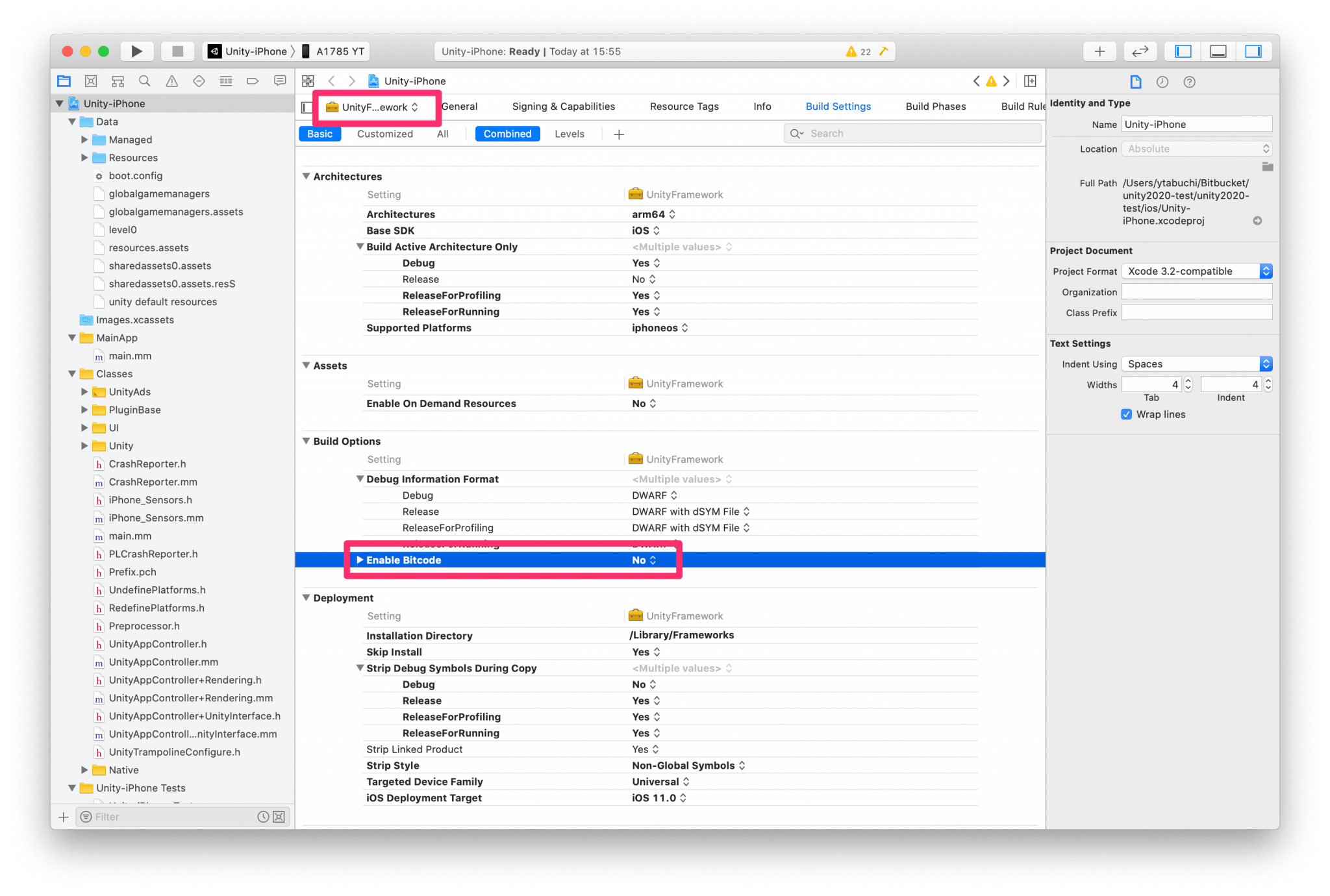Click the 22 warnings indicator
Image resolution: width=1330 pixels, height=896 pixels.
tap(857, 51)
